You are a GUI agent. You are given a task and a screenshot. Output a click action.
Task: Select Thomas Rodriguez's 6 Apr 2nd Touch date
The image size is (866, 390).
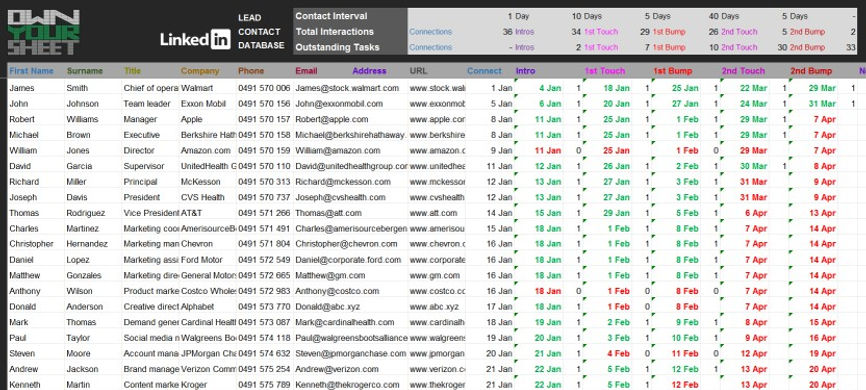click(x=756, y=213)
